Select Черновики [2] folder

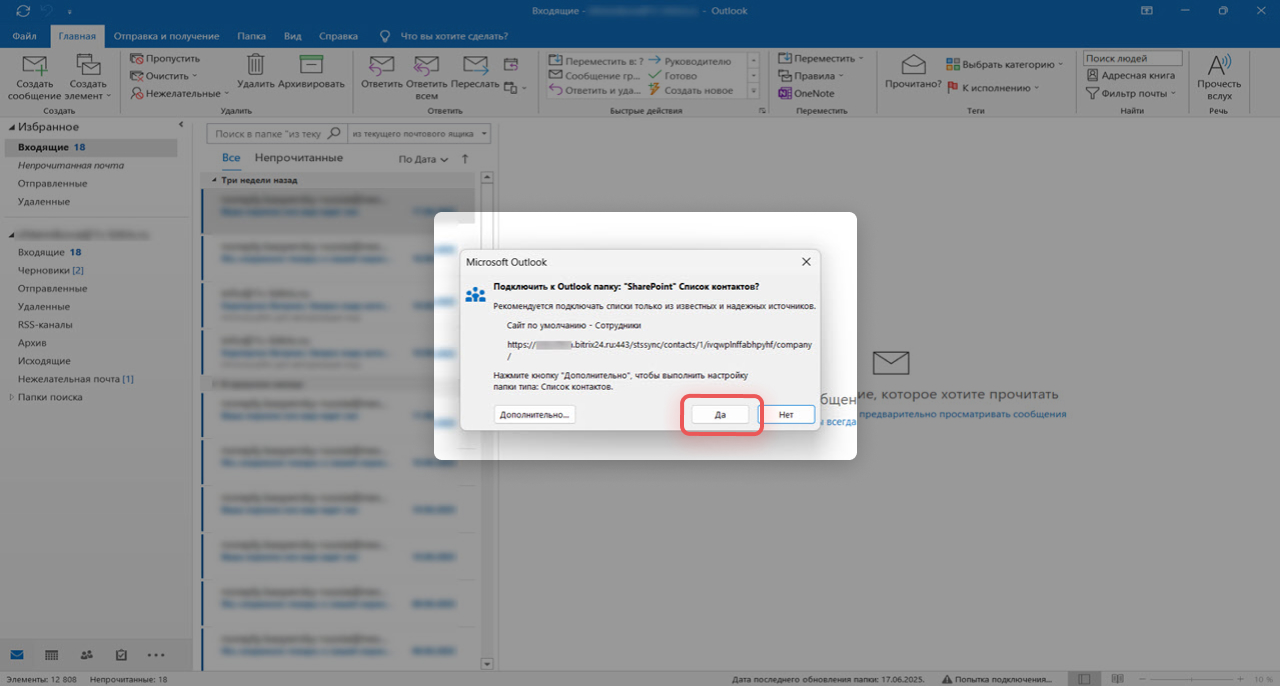(50, 270)
